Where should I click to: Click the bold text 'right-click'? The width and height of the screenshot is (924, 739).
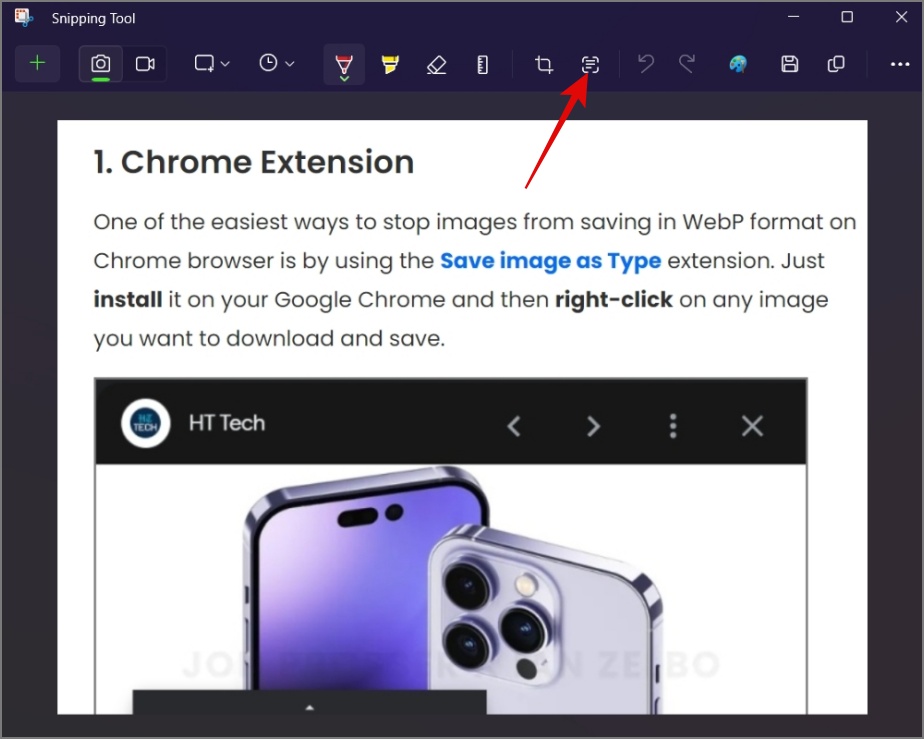613,300
